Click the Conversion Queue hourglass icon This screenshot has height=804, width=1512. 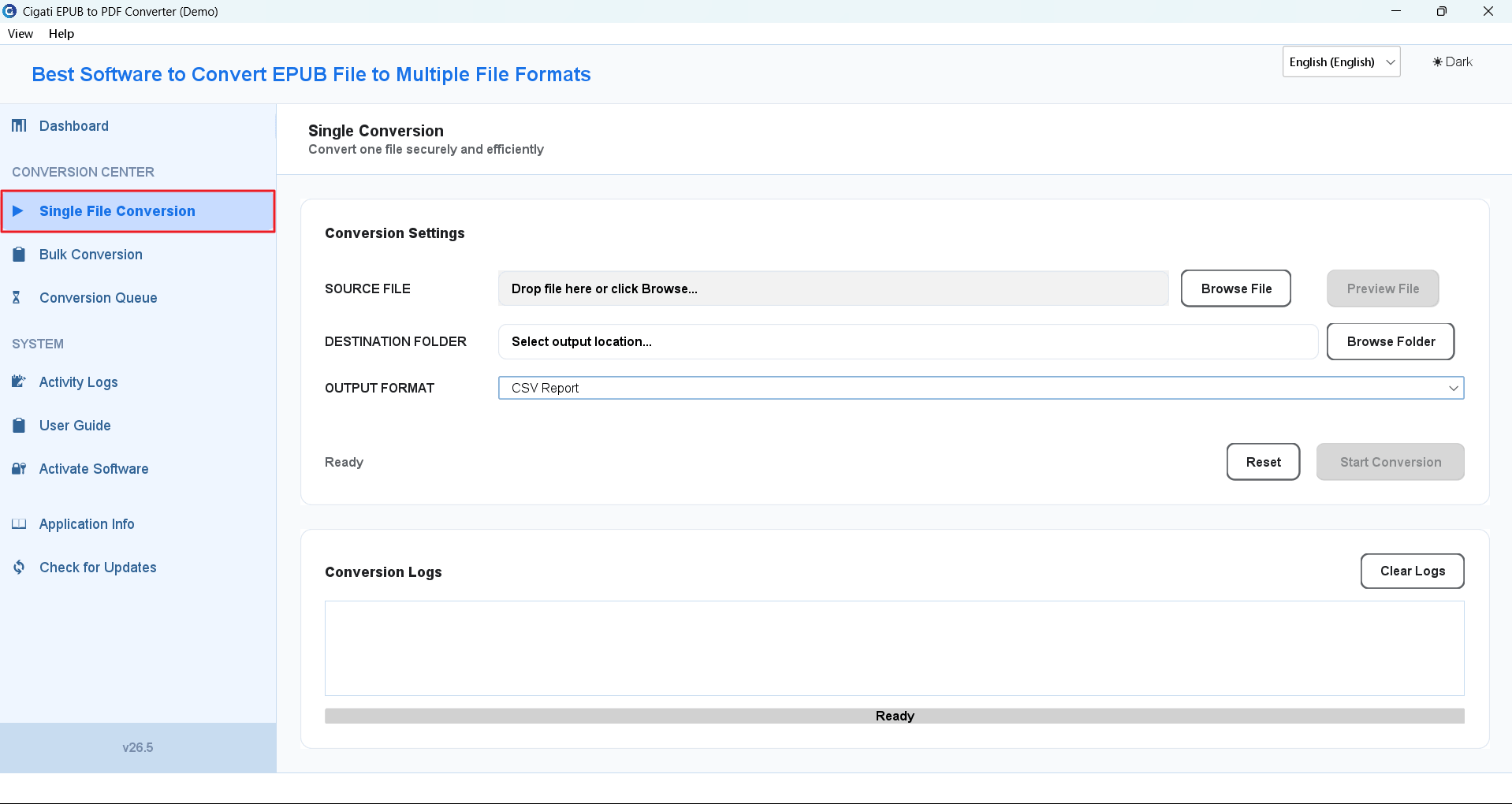click(17, 298)
